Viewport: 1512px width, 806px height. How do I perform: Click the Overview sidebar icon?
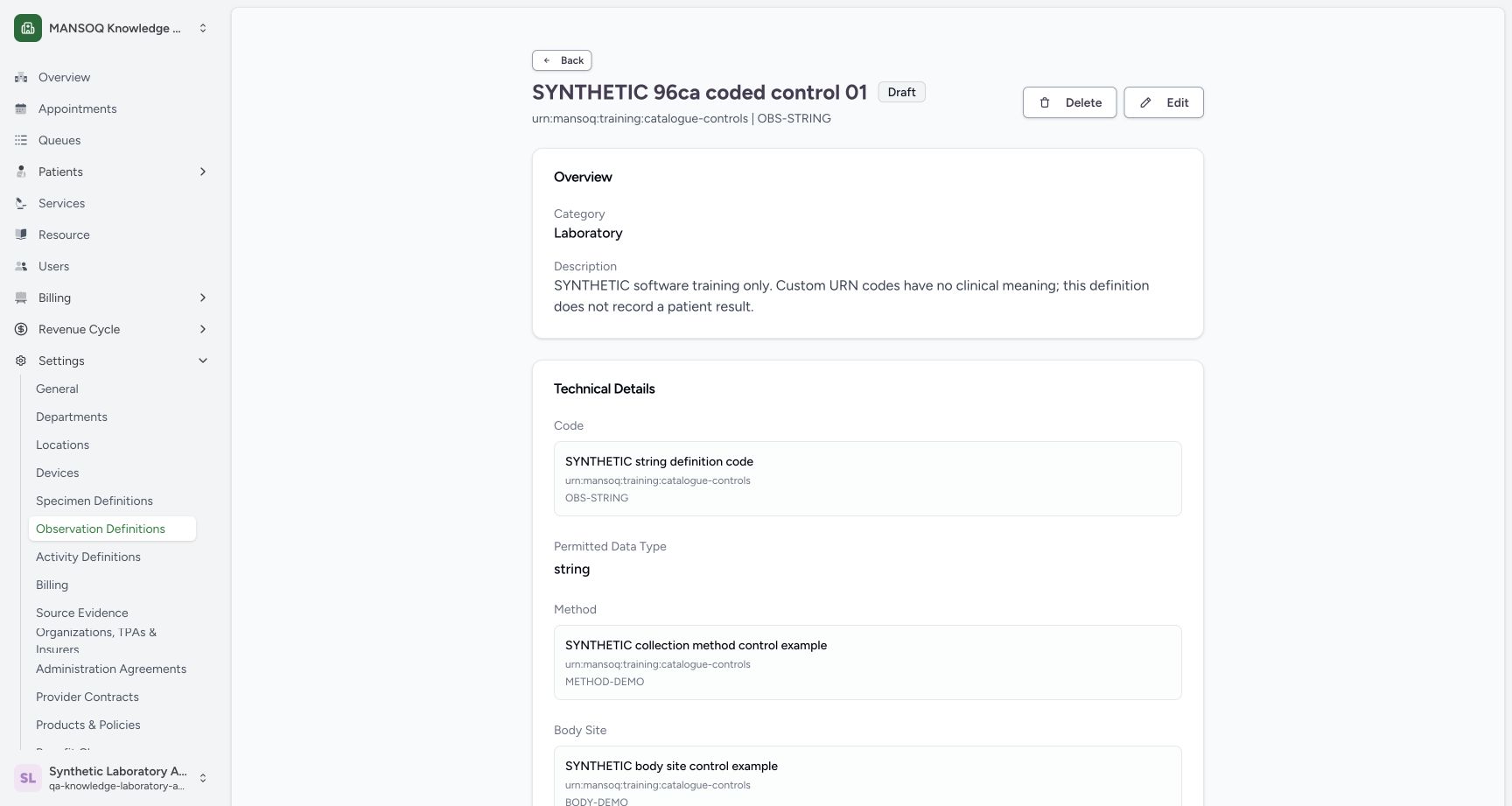point(21,77)
